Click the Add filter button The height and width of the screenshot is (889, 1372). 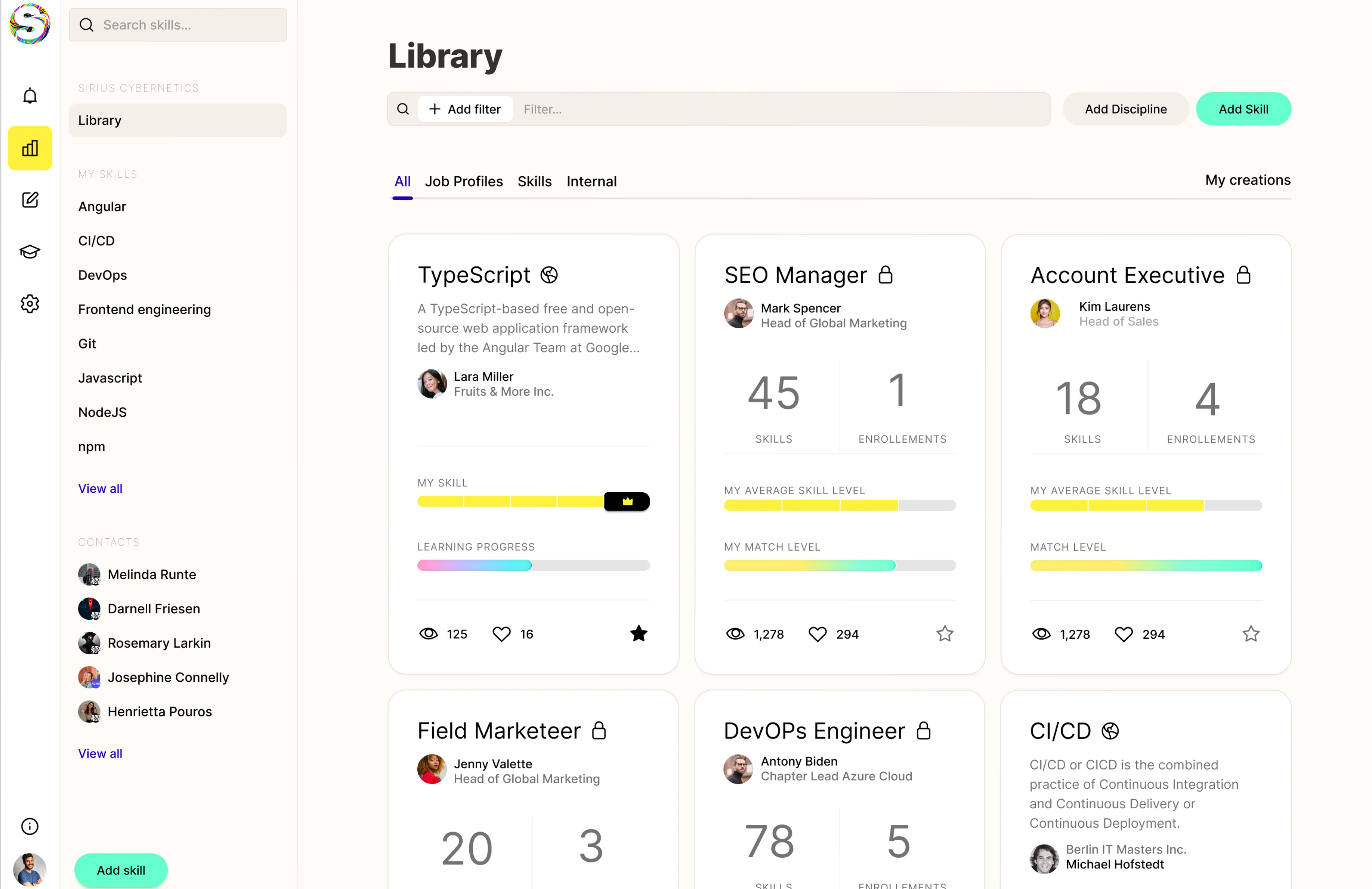[x=465, y=109]
